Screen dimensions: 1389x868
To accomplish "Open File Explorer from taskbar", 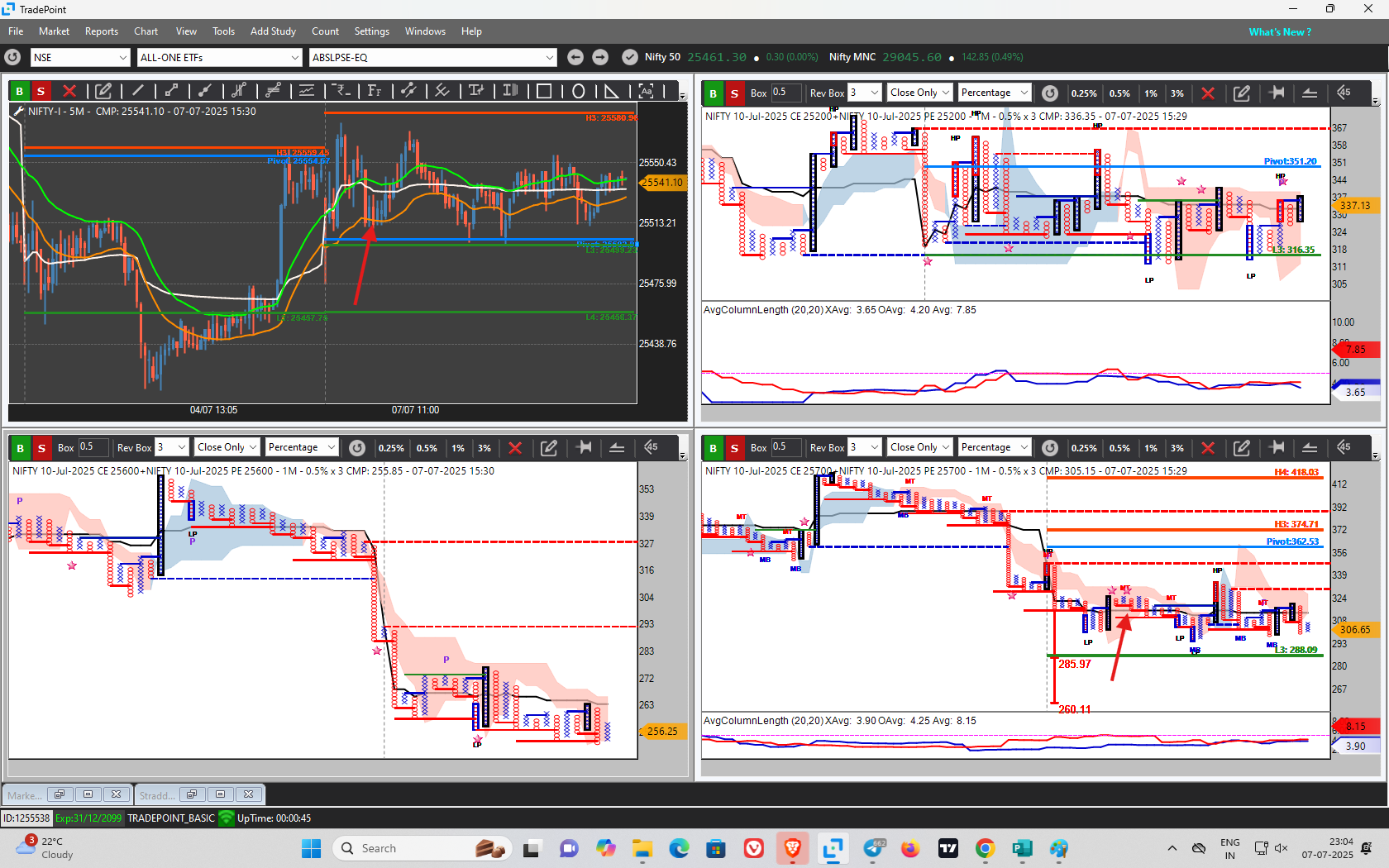I will tap(642, 848).
